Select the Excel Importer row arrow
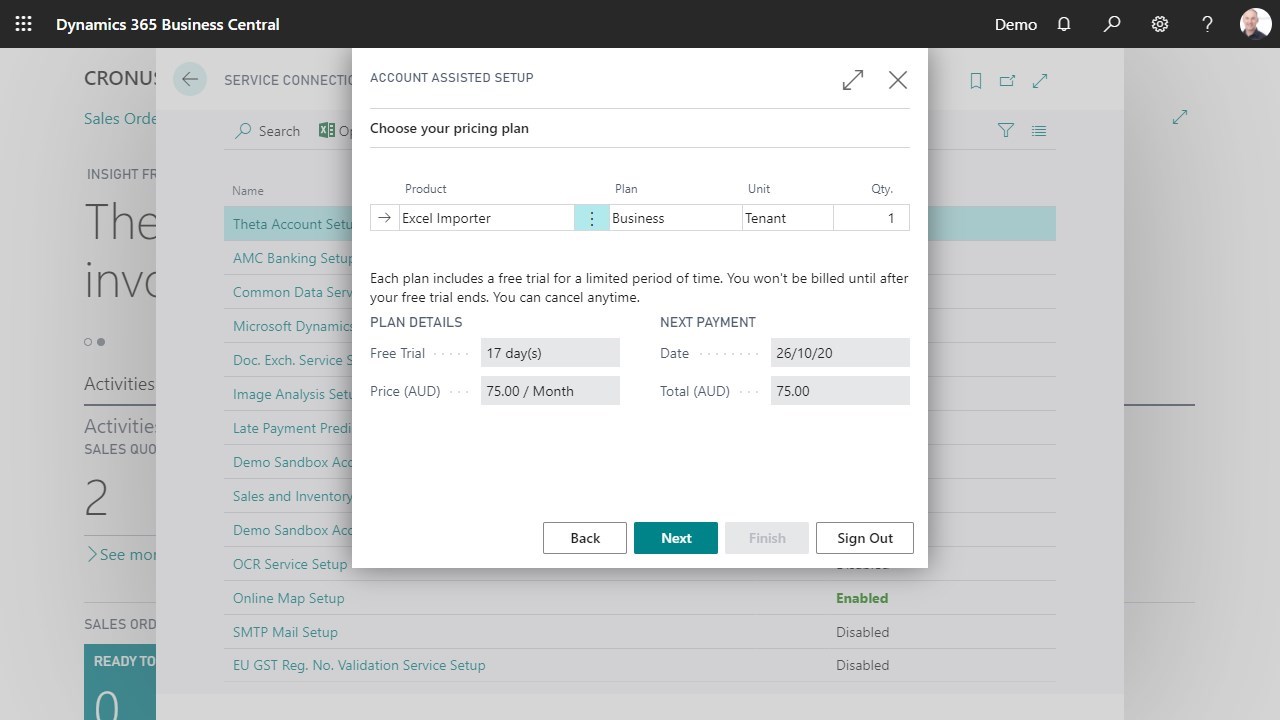This screenshot has width=1280, height=720. coord(385,218)
